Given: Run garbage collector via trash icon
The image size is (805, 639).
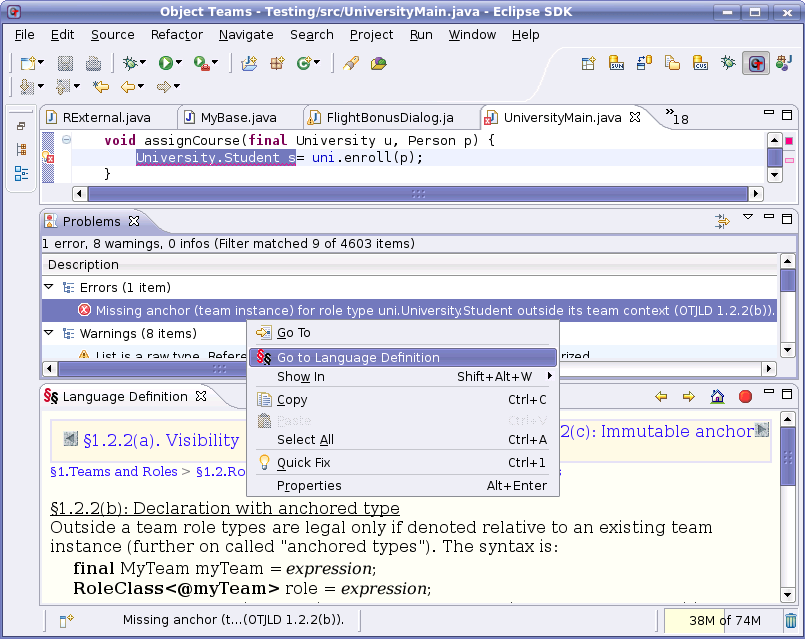Looking at the screenshot, I should point(791,621).
